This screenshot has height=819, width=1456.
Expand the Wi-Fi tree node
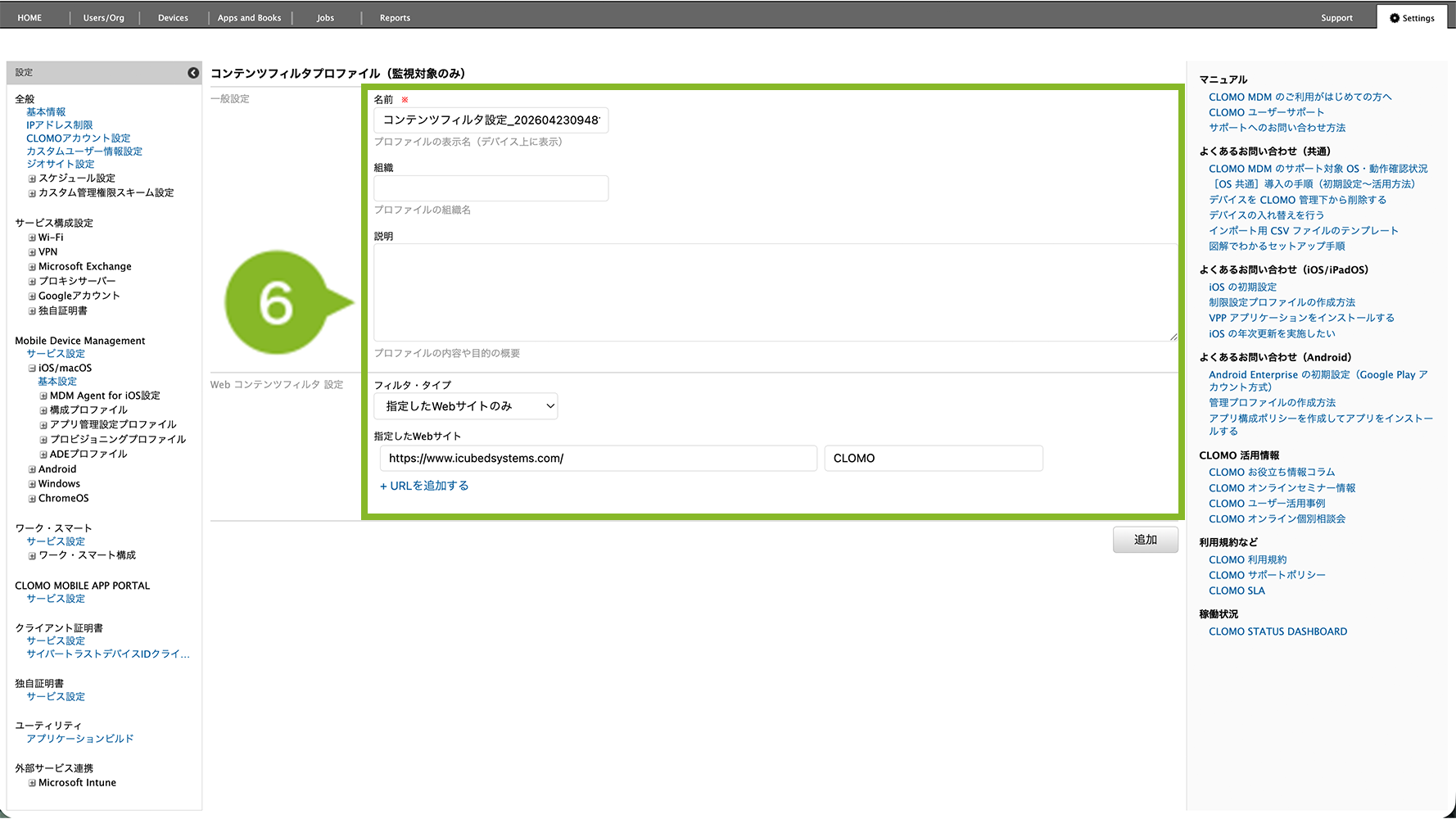tap(32, 238)
